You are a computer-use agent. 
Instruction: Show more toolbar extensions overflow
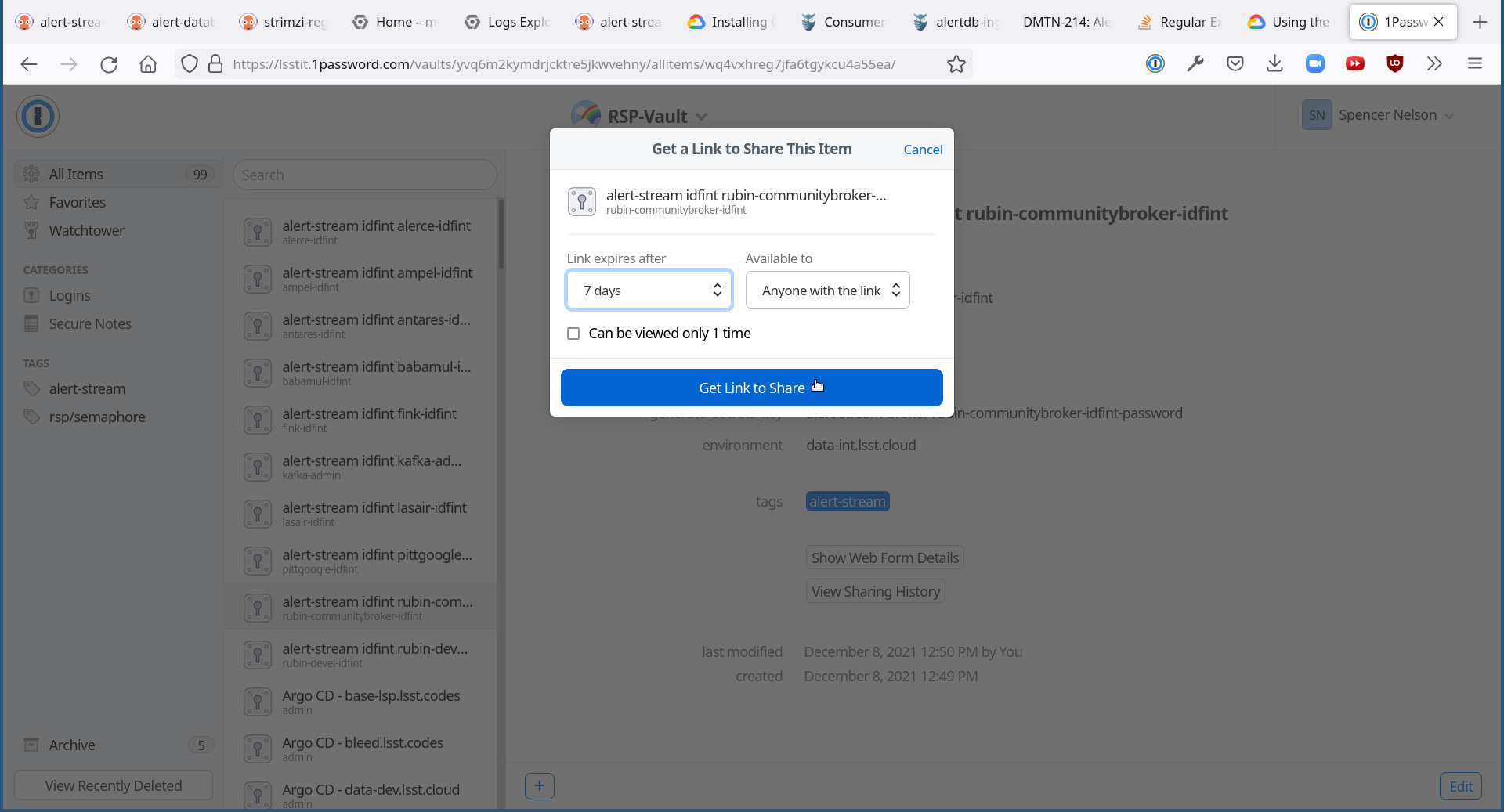pos(1434,64)
